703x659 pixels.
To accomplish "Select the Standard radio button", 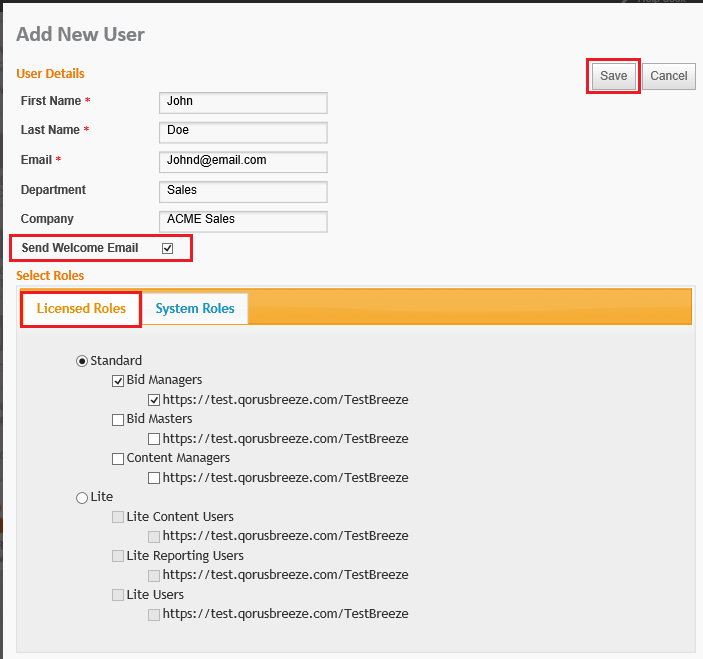I will pyautogui.click(x=82, y=361).
